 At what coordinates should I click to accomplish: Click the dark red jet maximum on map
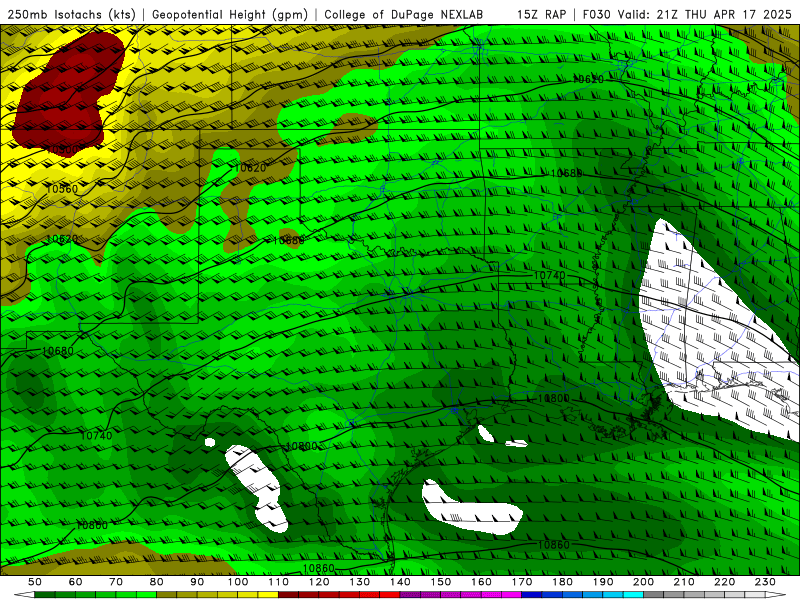[x=66, y=92]
